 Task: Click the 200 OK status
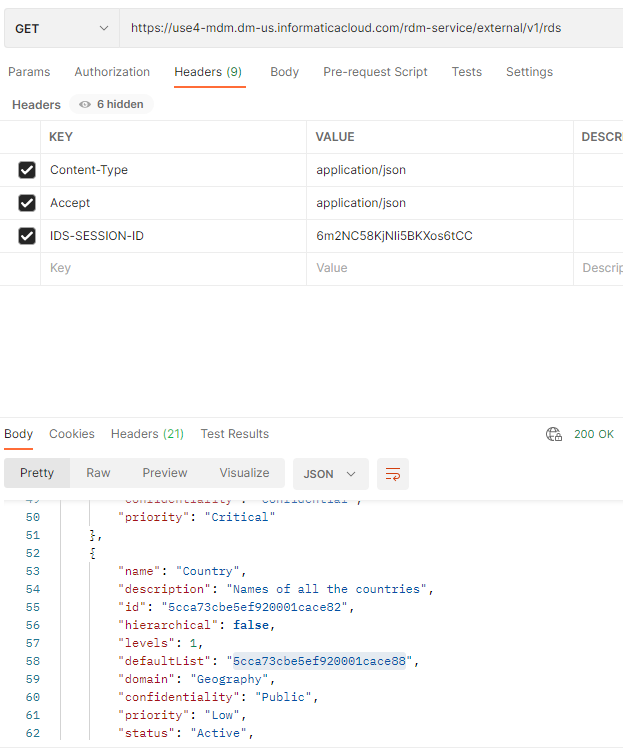coord(594,434)
